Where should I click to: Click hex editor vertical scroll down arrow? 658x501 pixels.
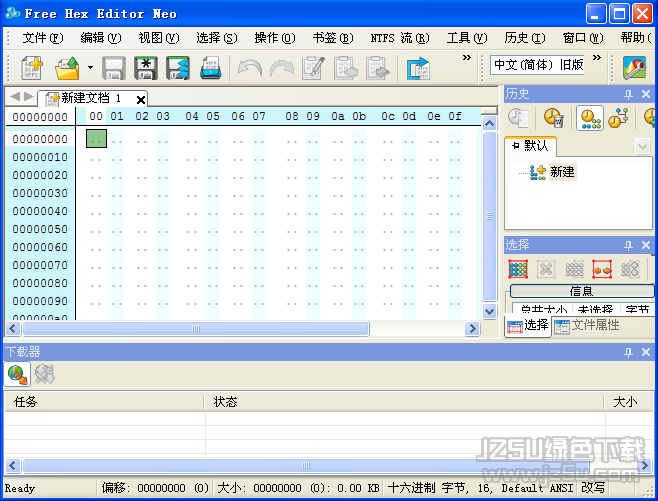coord(489,312)
